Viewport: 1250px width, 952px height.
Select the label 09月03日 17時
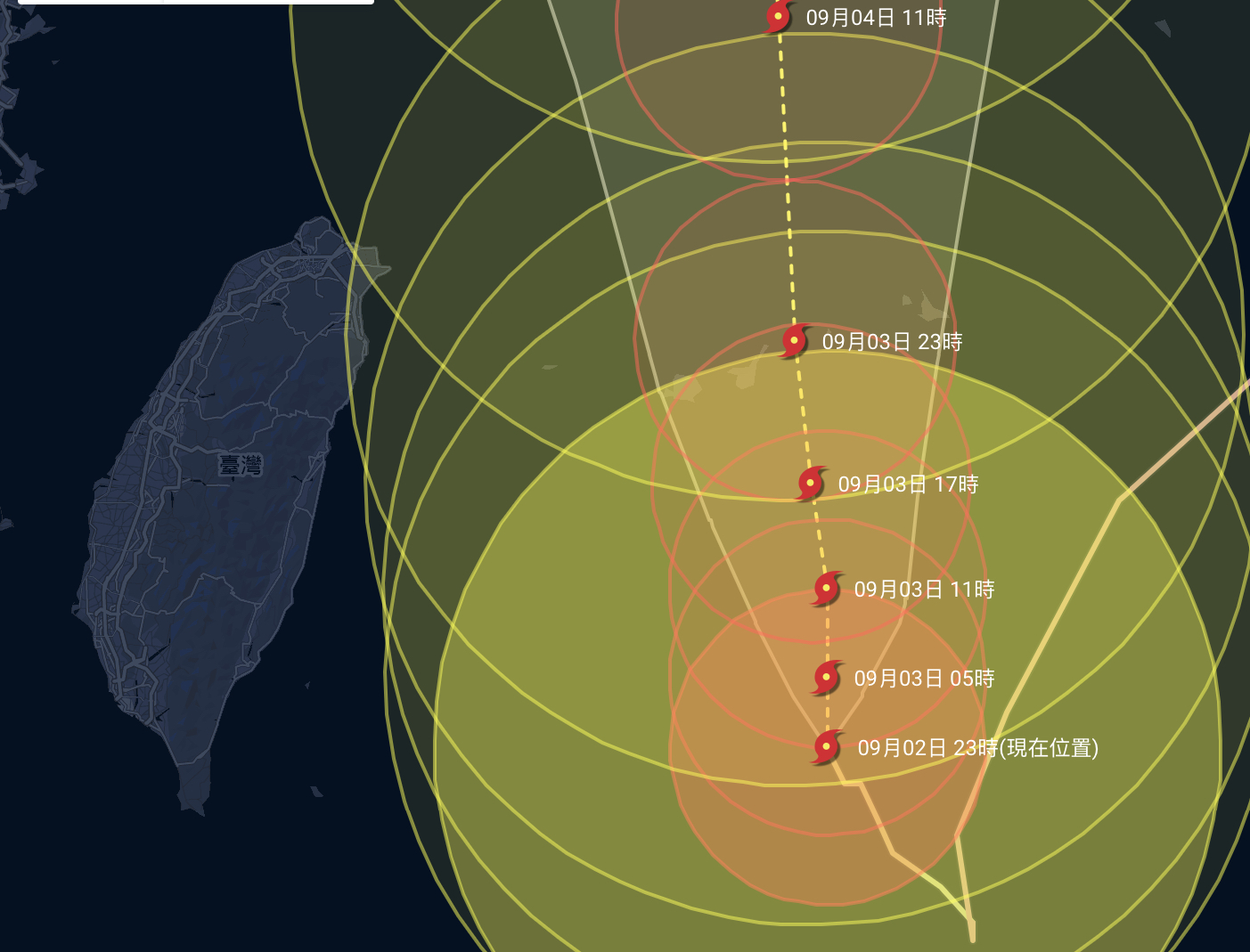tap(908, 484)
